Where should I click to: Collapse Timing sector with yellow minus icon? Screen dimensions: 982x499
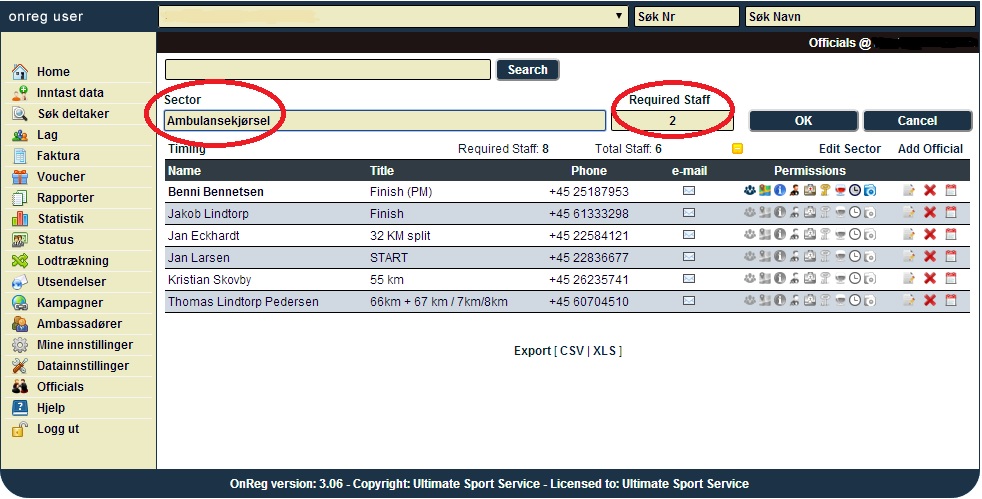pos(737,148)
